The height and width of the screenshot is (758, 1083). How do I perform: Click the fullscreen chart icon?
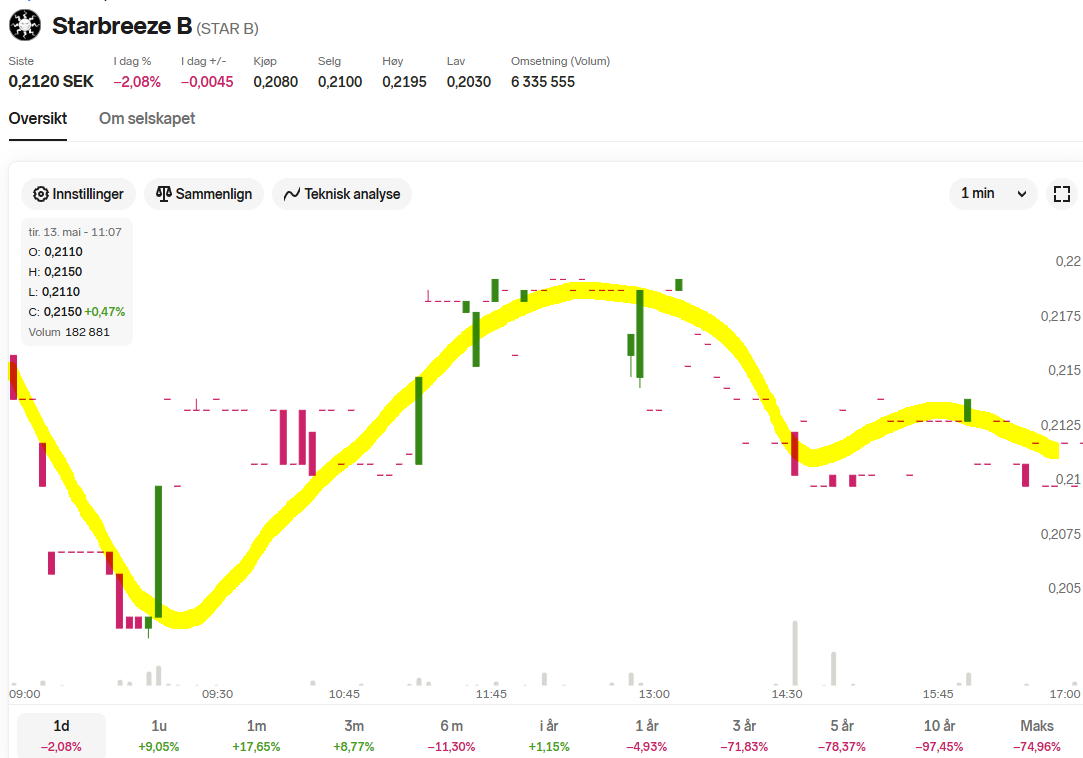tap(1062, 194)
